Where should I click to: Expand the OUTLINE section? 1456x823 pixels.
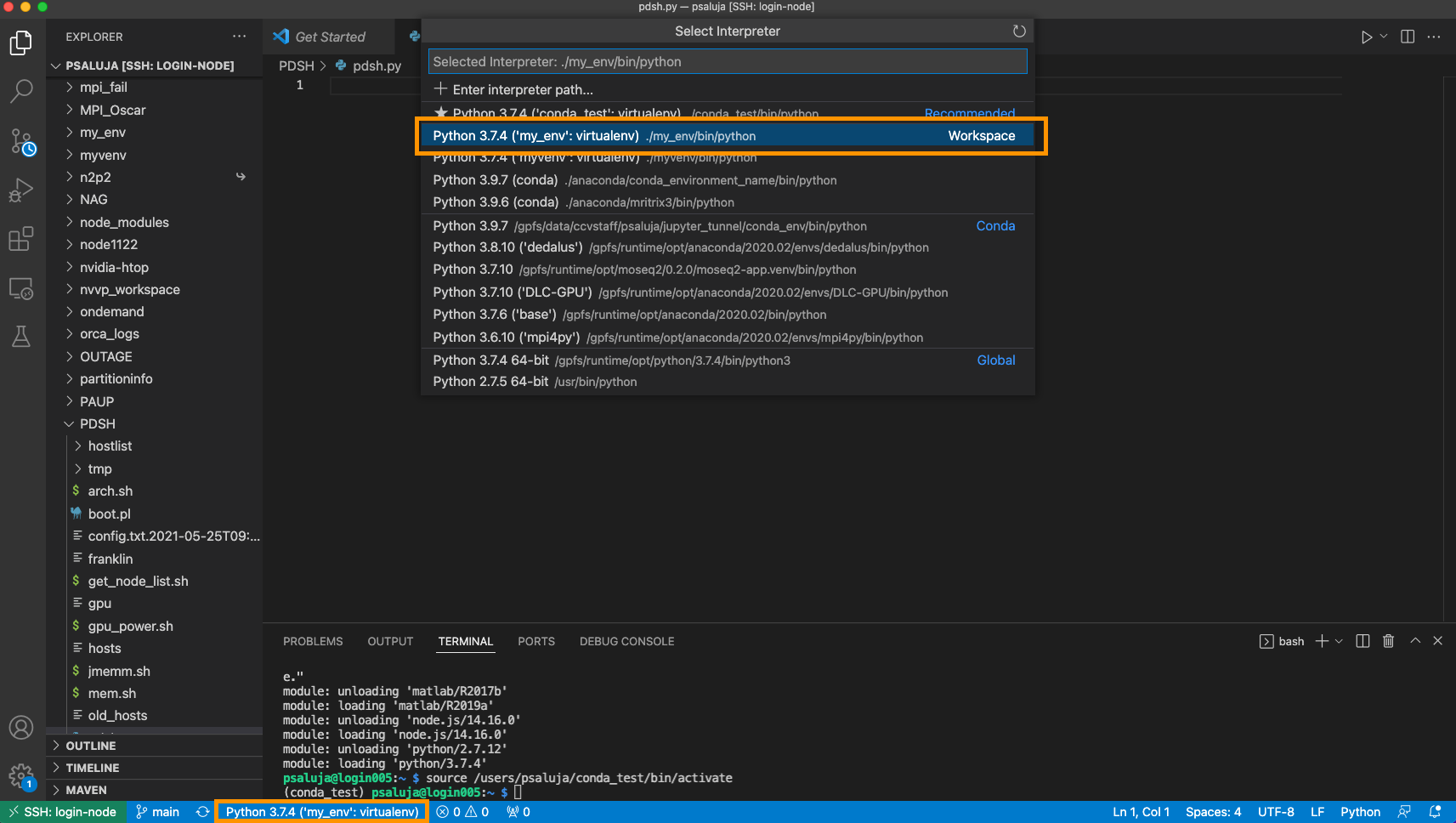pyautogui.click(x=154, y=746)
